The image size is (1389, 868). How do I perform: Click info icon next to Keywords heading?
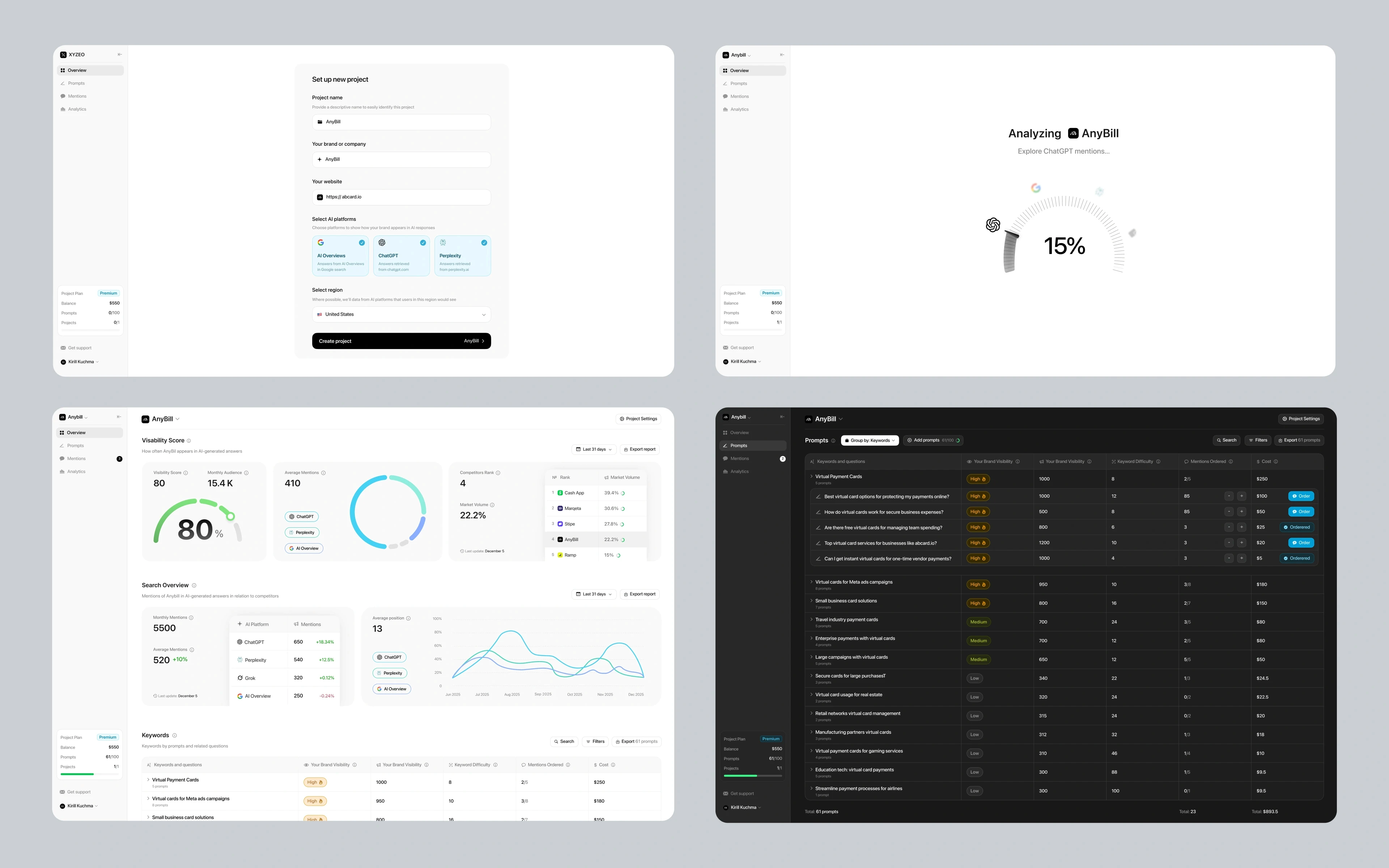click(174, 735)
